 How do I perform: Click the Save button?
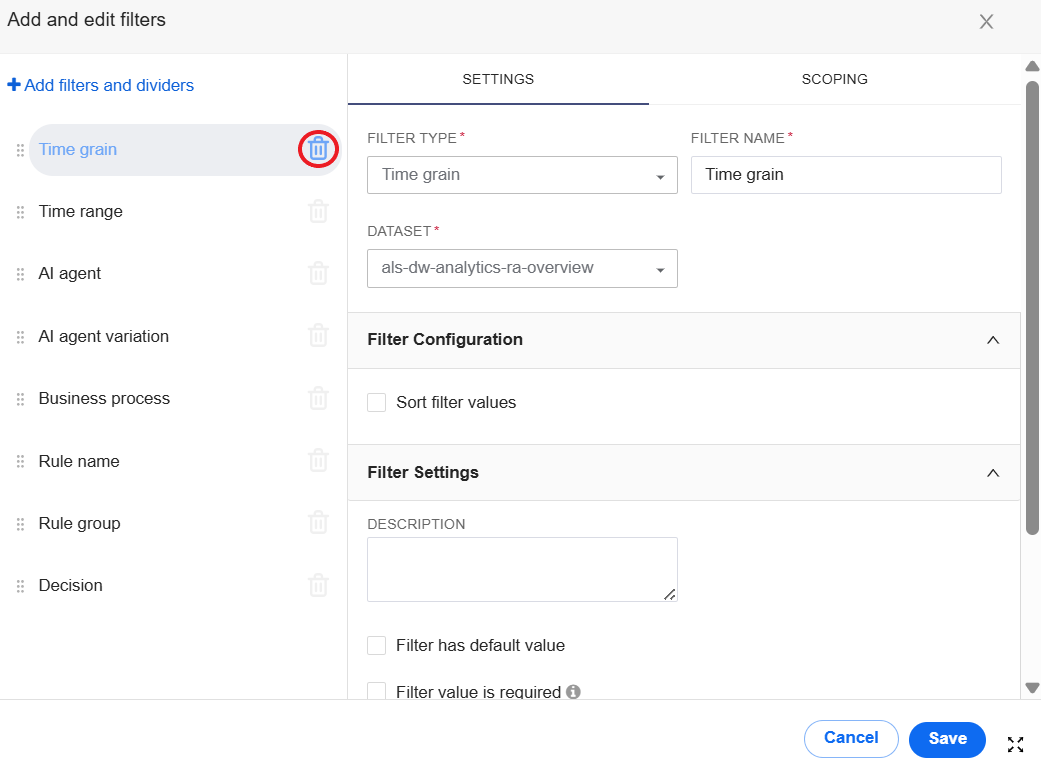pos(947,739)
